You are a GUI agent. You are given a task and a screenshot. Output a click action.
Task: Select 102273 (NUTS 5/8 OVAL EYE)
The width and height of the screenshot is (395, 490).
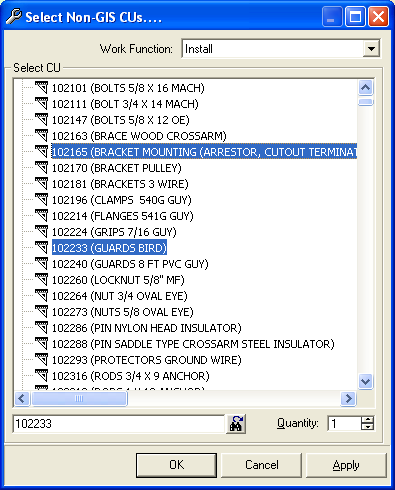tap(123, 312)
